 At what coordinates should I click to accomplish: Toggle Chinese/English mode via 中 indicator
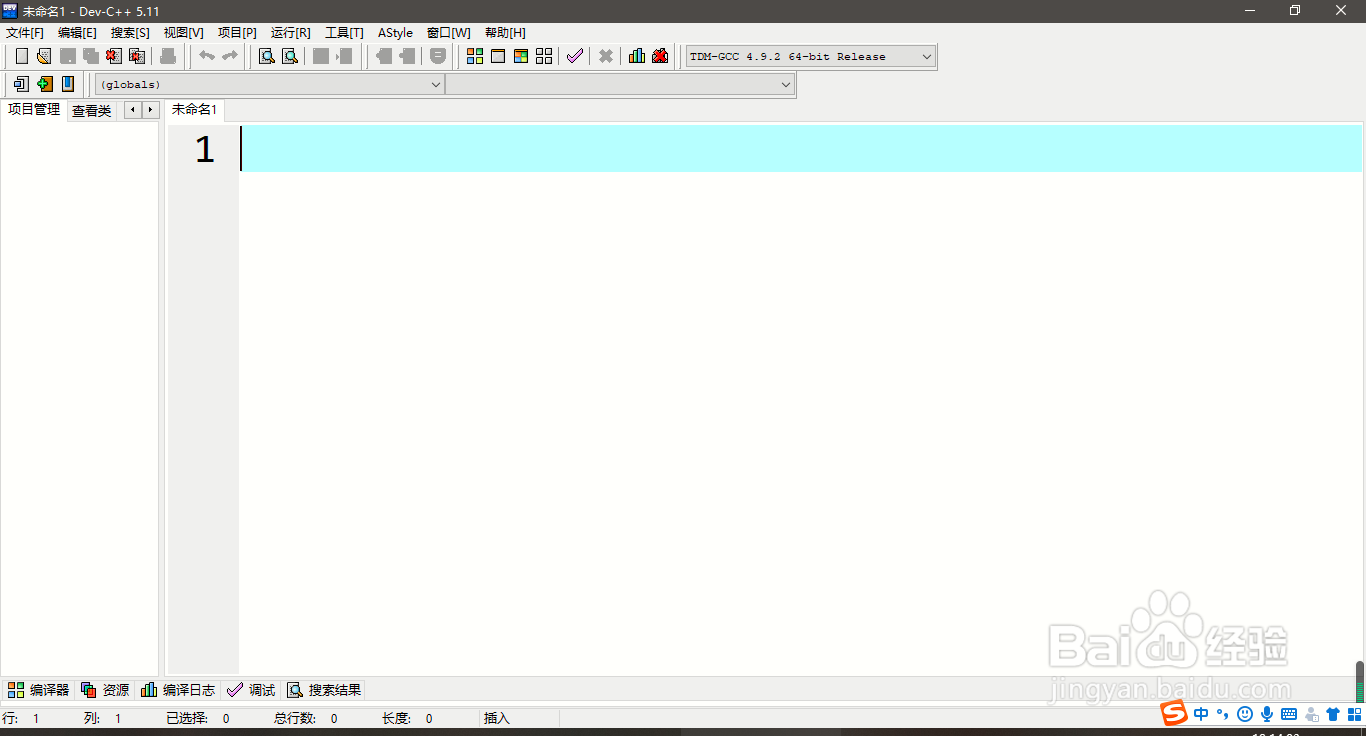pos(1201,714)
